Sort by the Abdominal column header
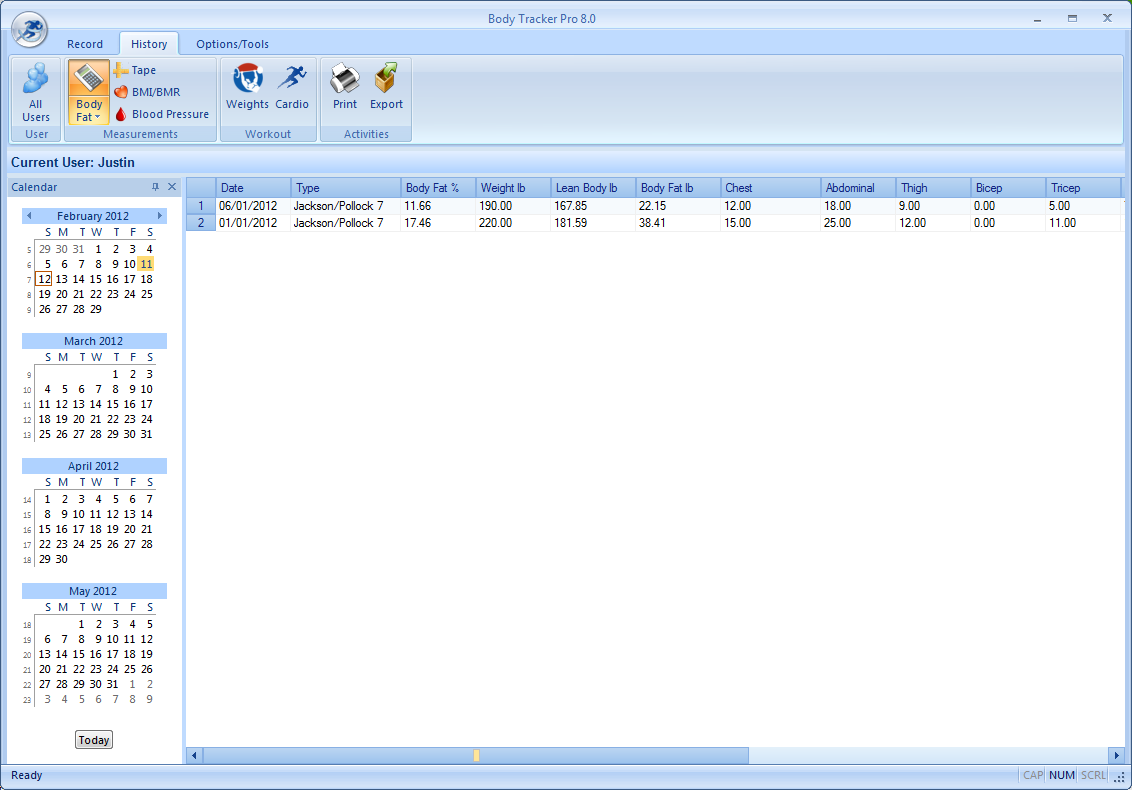This screenshot has width=1132, height=790. tap(858, 188)
